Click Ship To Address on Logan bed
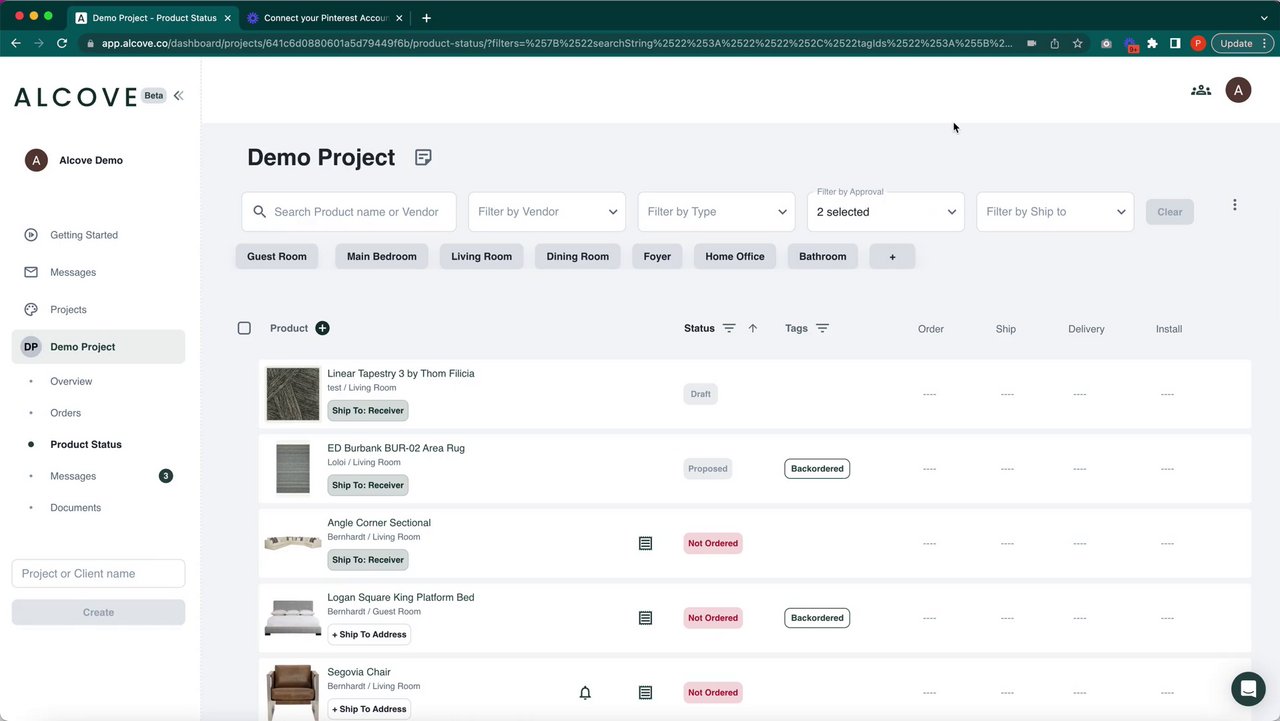This screenshot has width=1280, height=721. pos(369,634)
